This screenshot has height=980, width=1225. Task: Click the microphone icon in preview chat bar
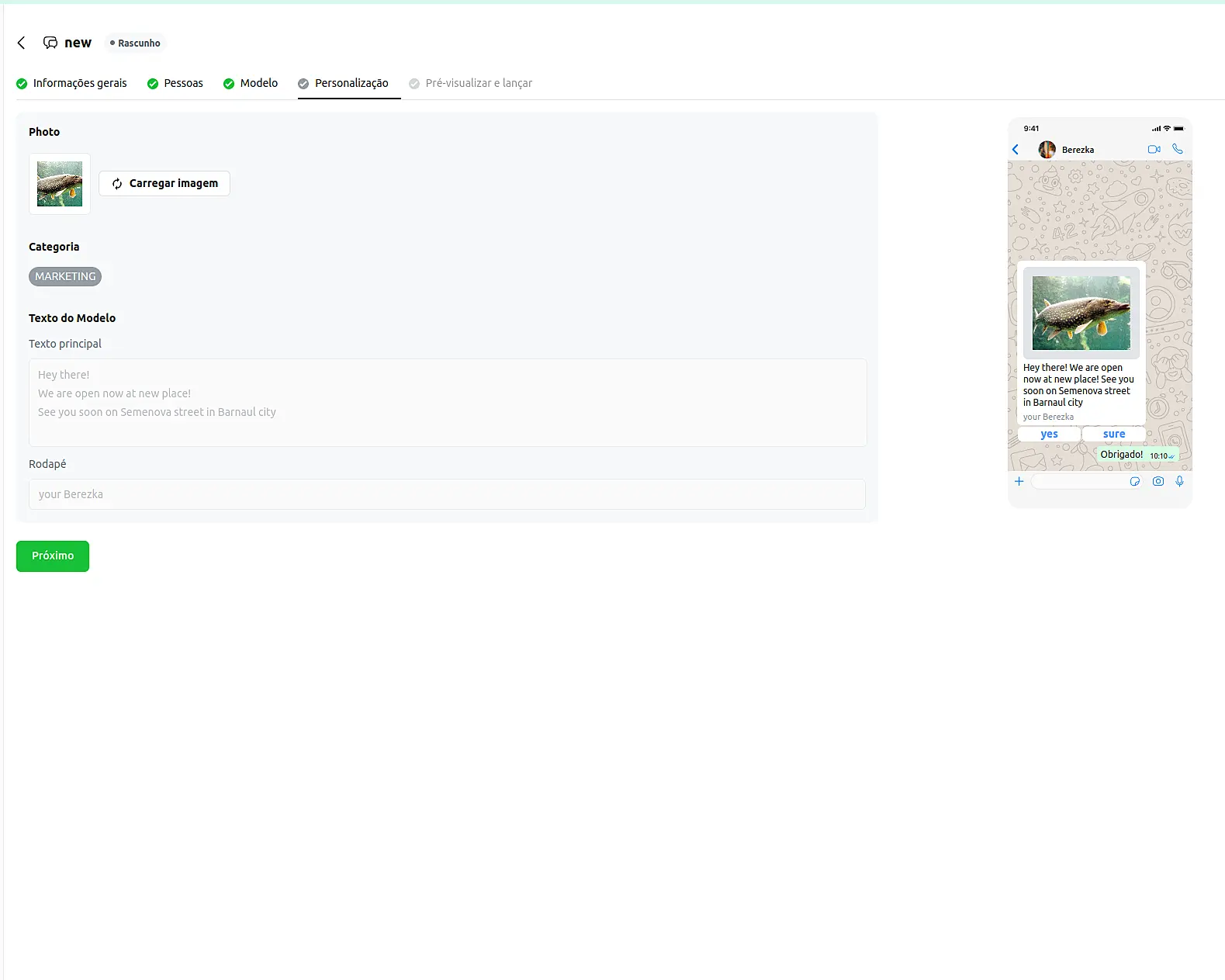tap(1180, 482)
